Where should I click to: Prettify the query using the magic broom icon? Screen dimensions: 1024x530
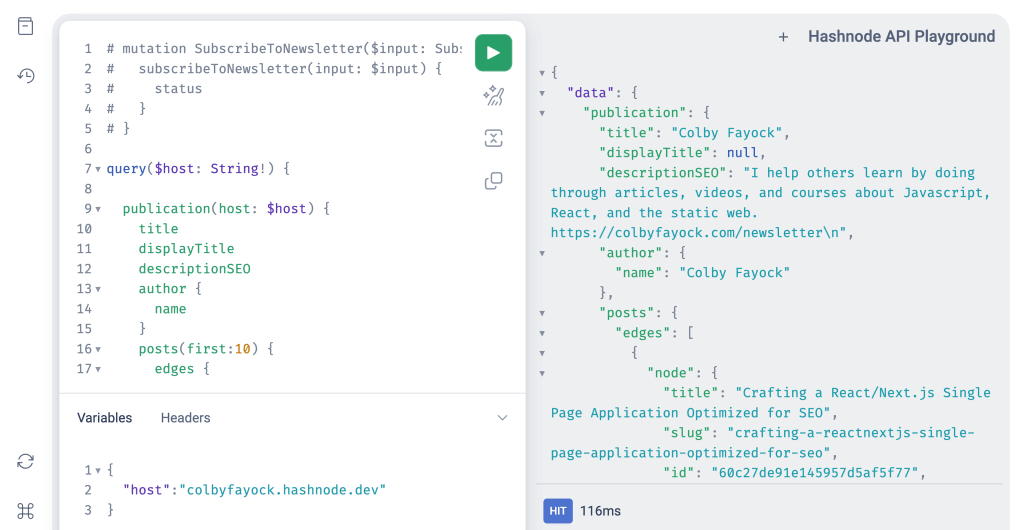493,96
